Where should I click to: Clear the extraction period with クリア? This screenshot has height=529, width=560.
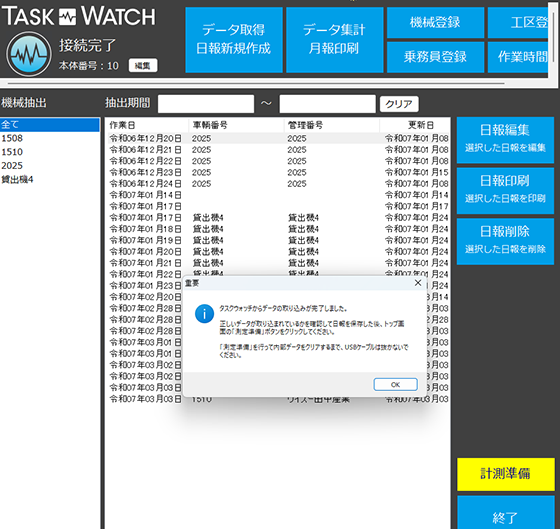(399, 104)
